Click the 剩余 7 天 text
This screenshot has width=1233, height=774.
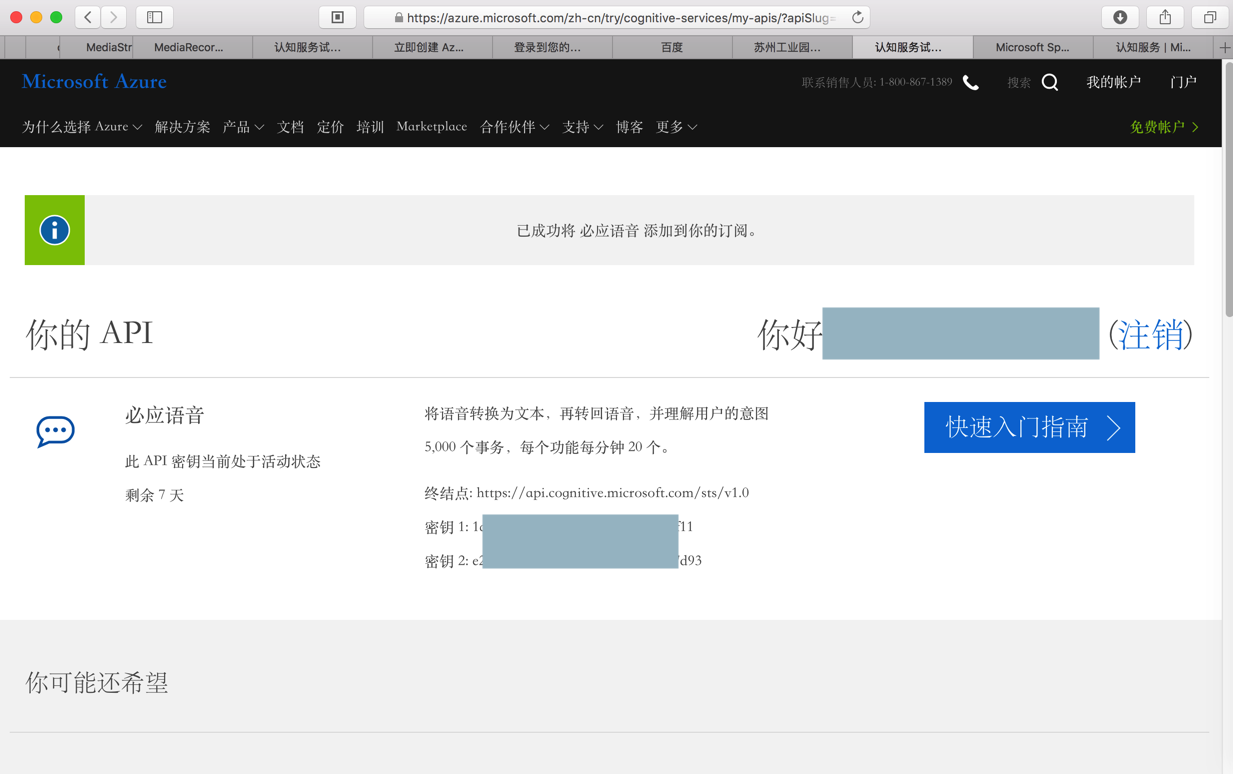click(154, 495)
